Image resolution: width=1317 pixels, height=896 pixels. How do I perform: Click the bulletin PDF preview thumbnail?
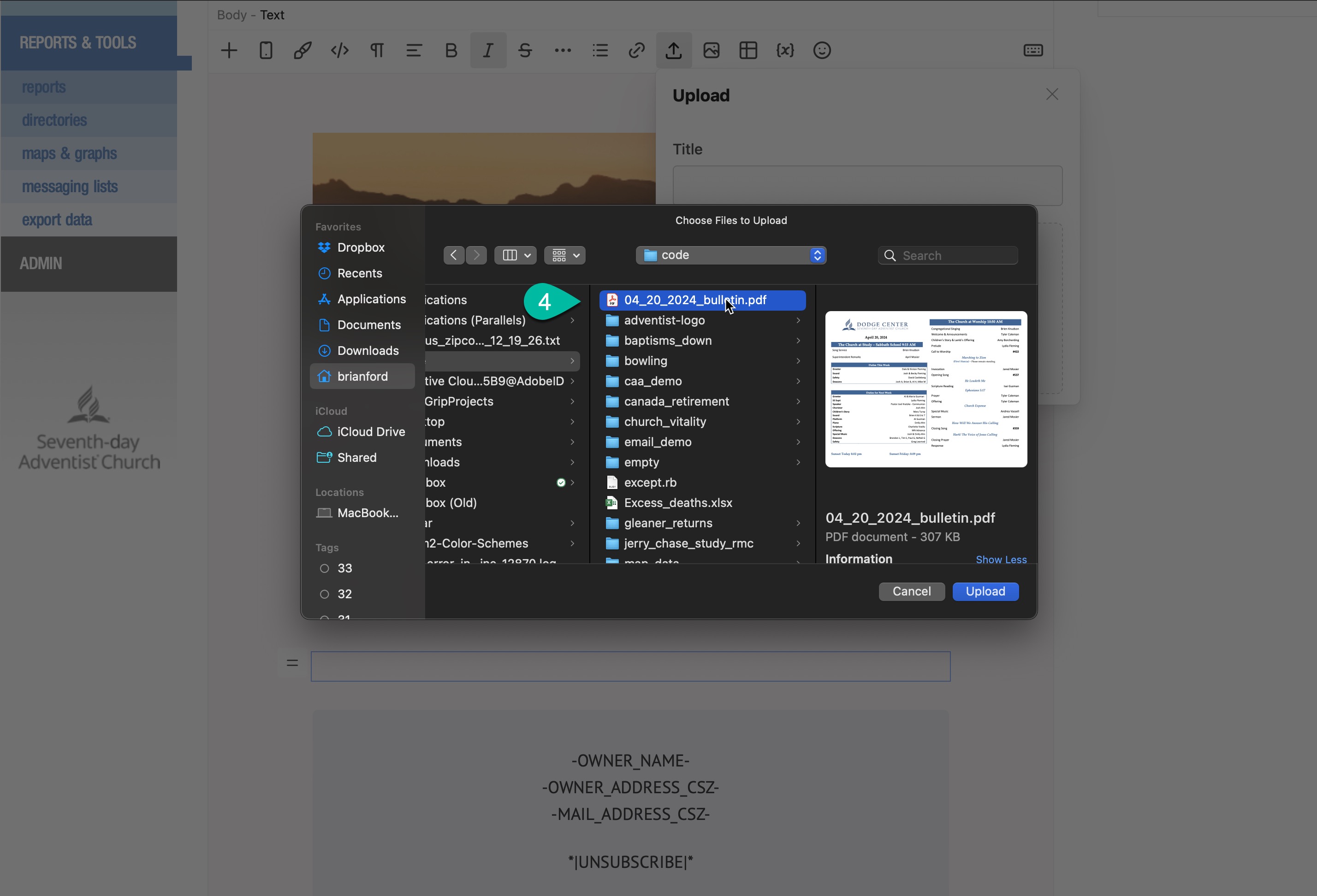[x=925, y=389]
